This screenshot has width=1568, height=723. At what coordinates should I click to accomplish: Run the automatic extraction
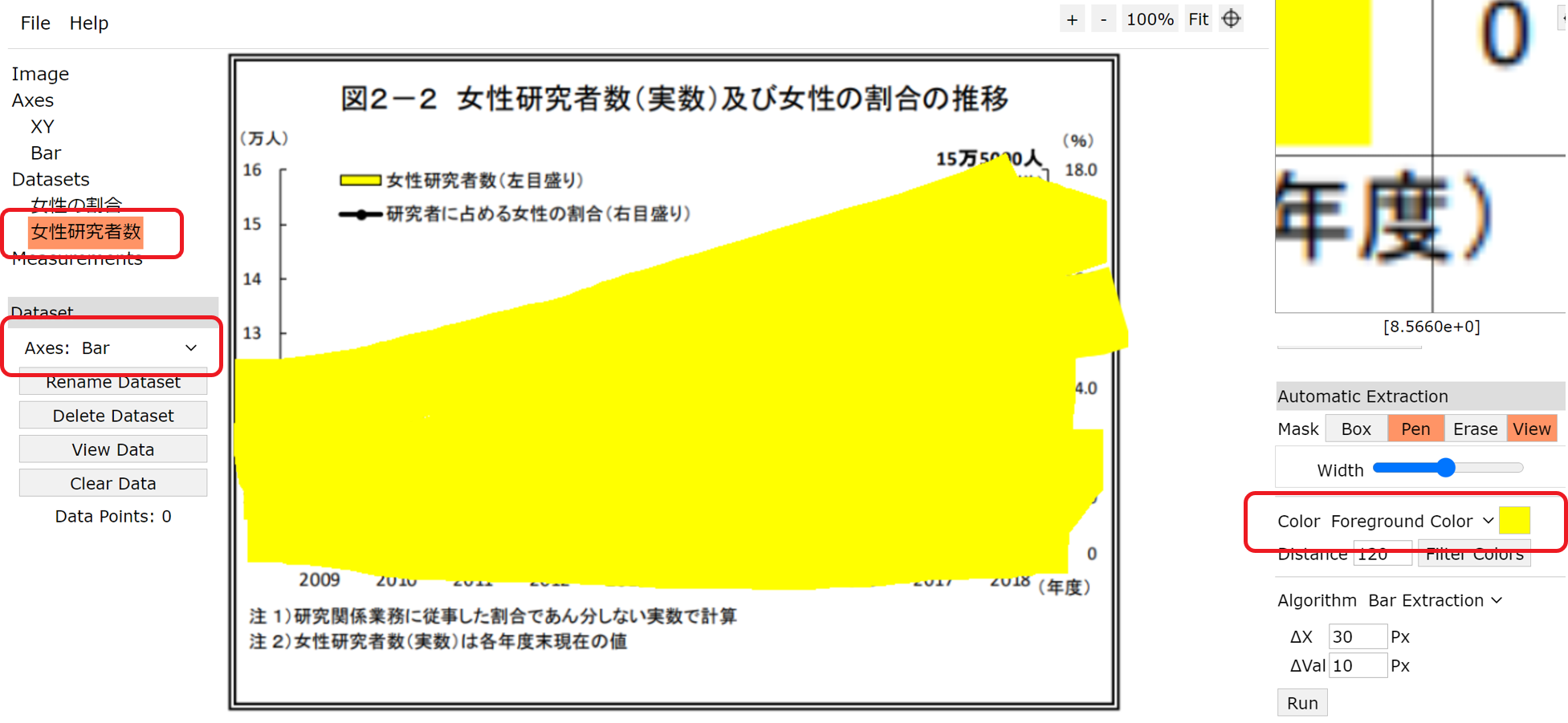(x=1301, y=701)
